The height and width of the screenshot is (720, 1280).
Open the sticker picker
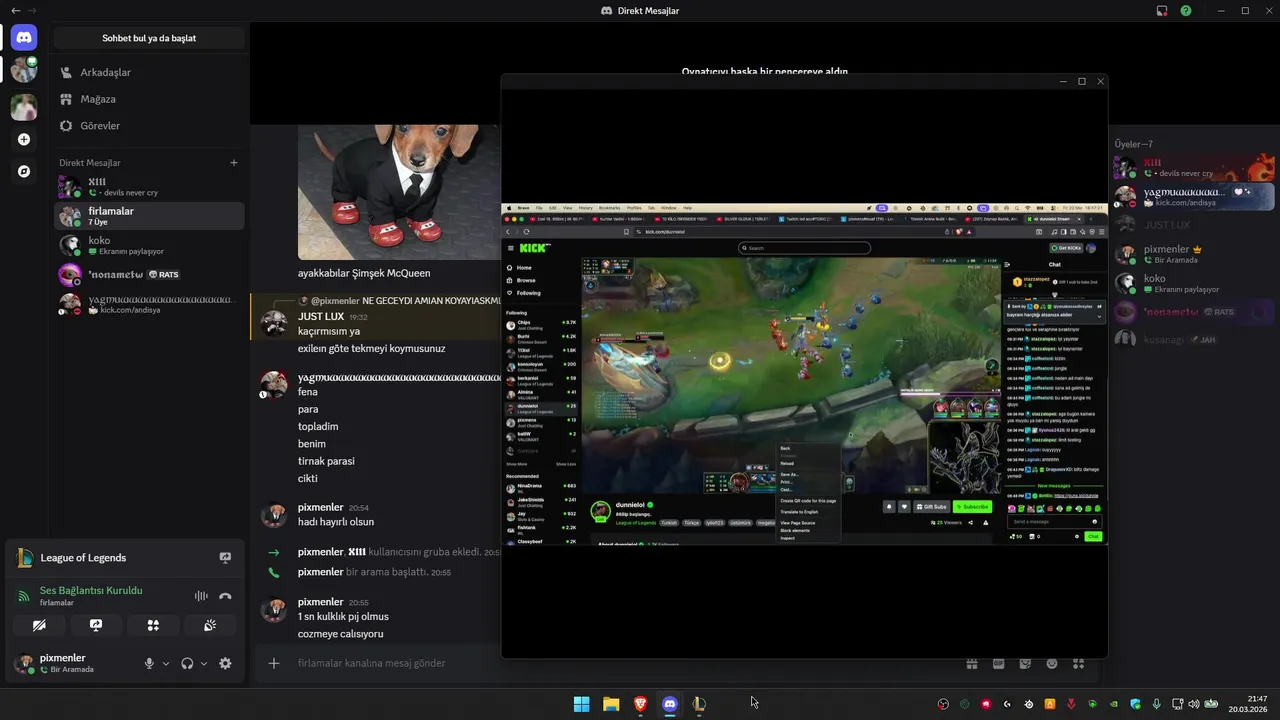1025,663
